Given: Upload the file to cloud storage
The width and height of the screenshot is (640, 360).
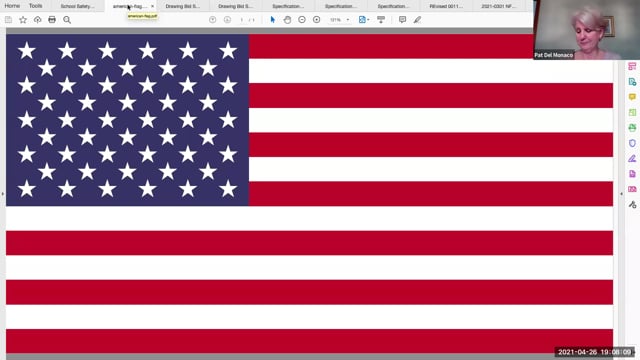Looking at the screenshot, I should pyautogui.click(x=38, y=20).
